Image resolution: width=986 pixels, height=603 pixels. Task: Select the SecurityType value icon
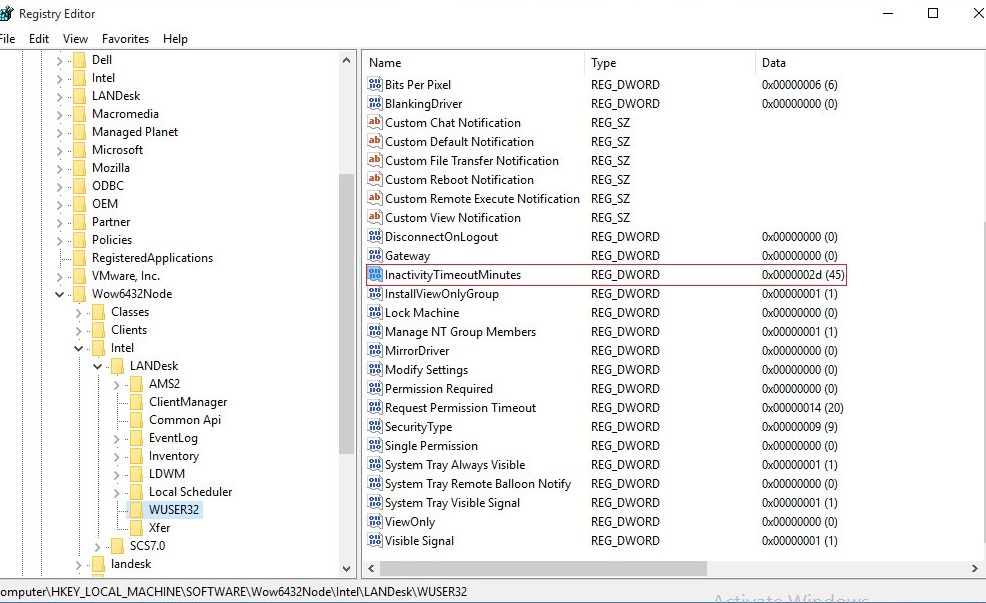374,427
